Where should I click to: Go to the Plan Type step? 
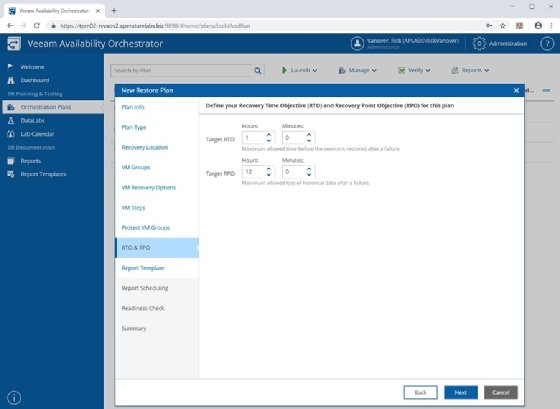point(134,128)
